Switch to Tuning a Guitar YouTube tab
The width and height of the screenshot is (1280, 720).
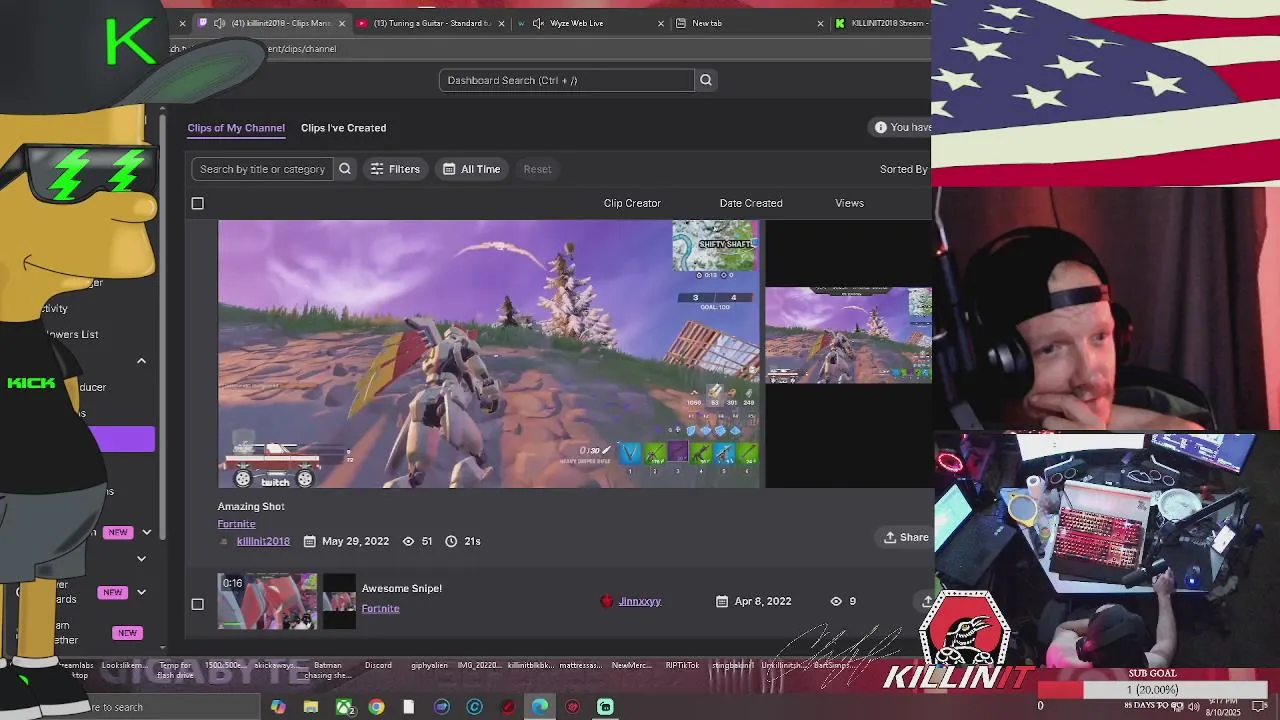(x=431, y=23)
